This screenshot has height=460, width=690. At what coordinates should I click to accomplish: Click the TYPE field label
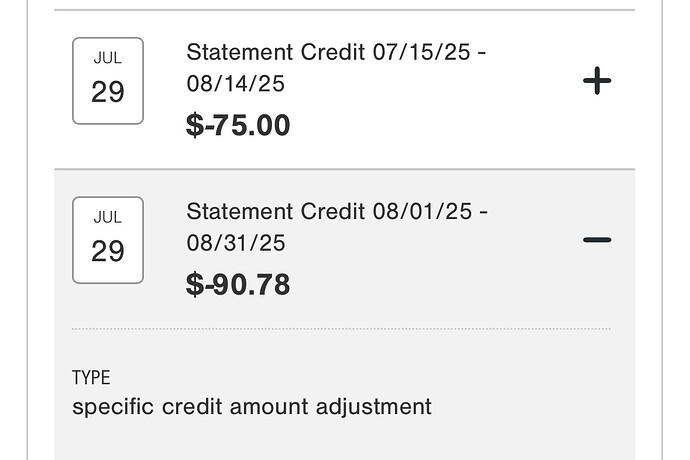(x=91, y=378)
